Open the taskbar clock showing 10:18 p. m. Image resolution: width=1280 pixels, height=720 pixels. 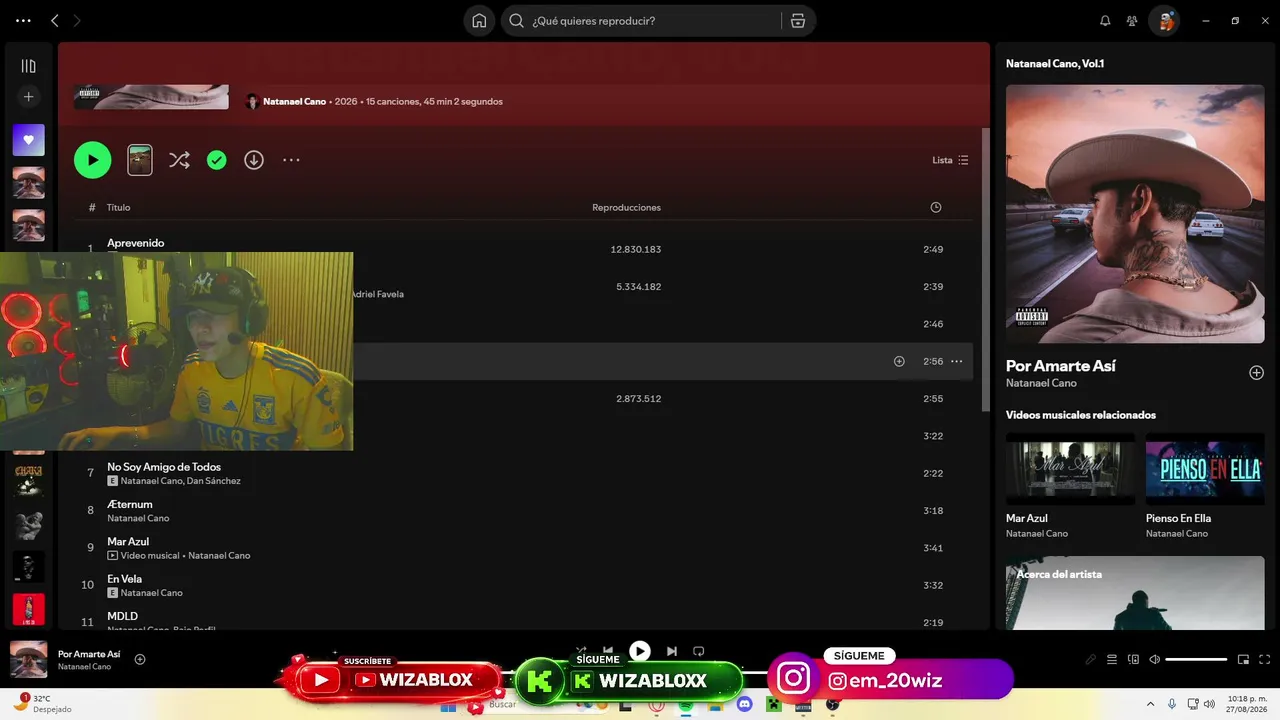pyautogui.click(x=1245, y=704)
